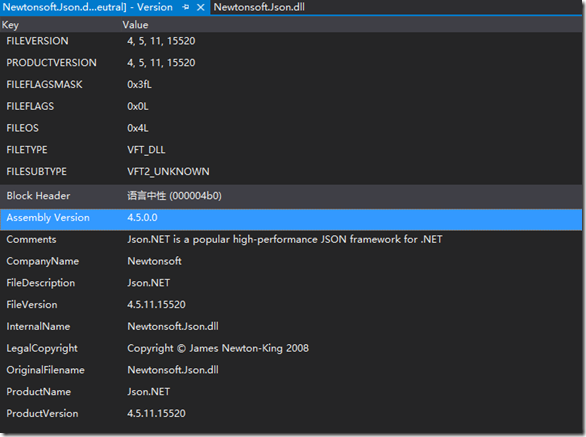The image size is (586, 437).
Task: Click the ProductVersion value 4.5.11.15520
Action: click(156, 413)
